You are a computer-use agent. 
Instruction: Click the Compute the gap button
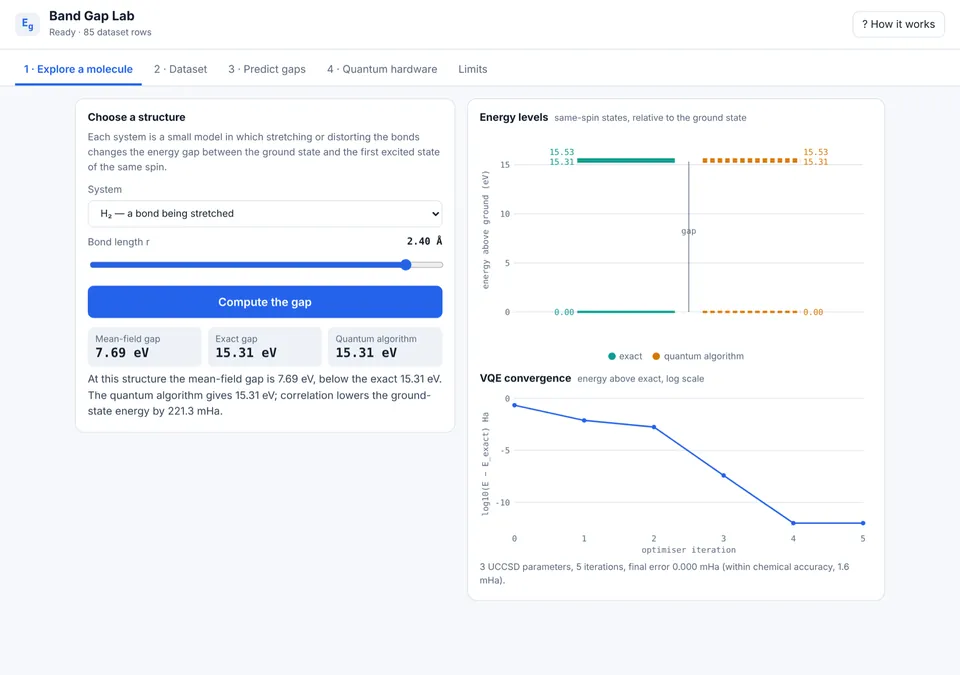click(x=265, y=302)
